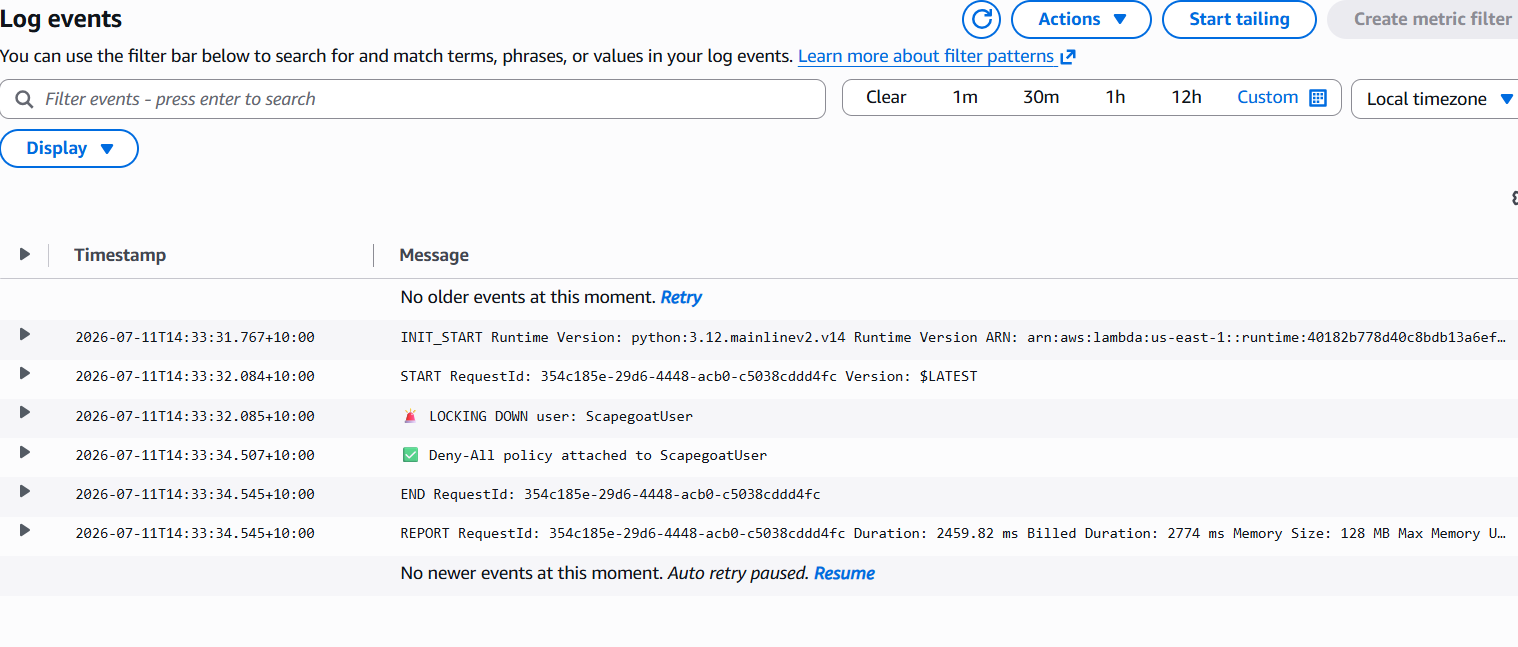Click the REPORT RequestId Duration message text
This screenshot has width=1518, height=647.
pyautogui.click(x=953, y=533)
